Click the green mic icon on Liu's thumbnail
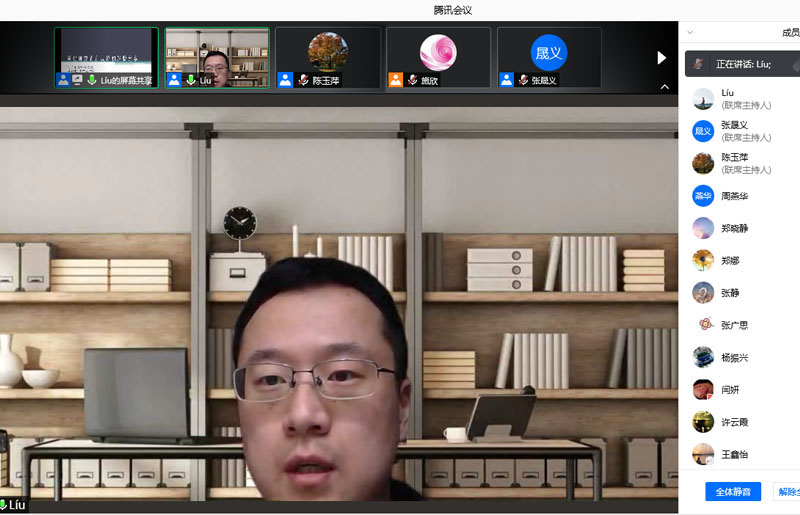The width and height of the screenshot is (800, 515). click(191, 80)
